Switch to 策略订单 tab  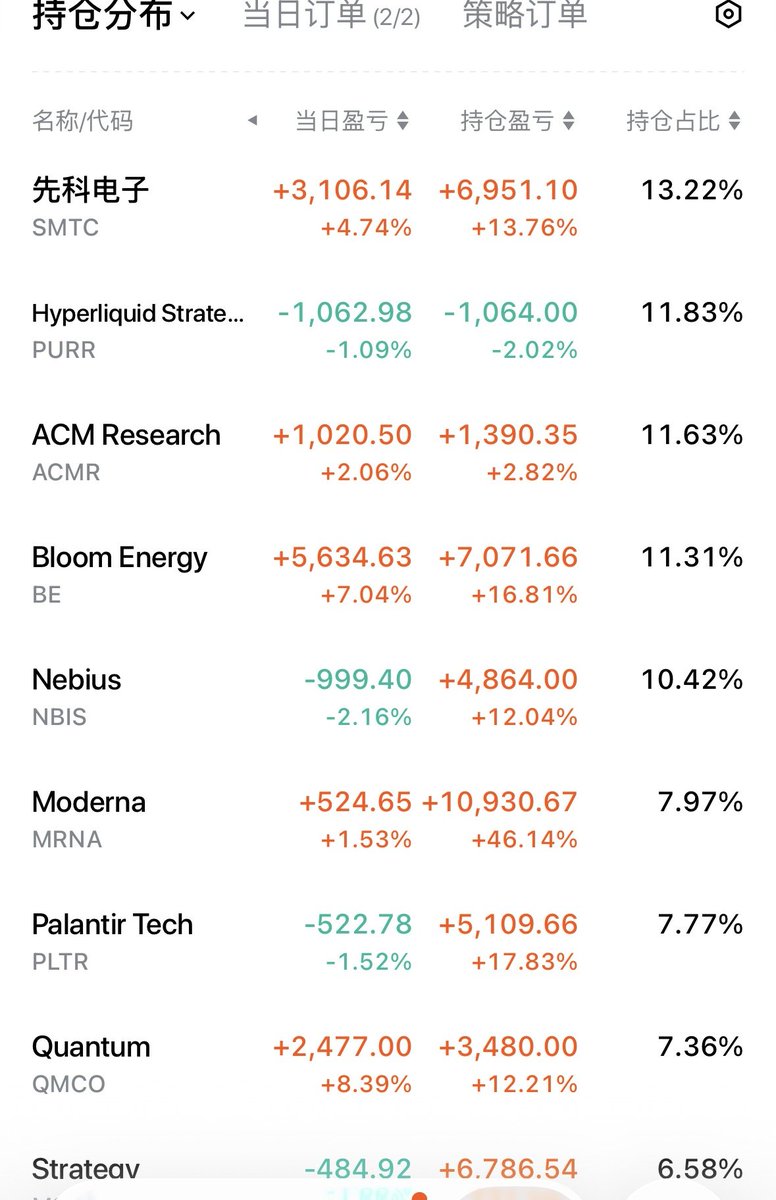tap(525, 15)
